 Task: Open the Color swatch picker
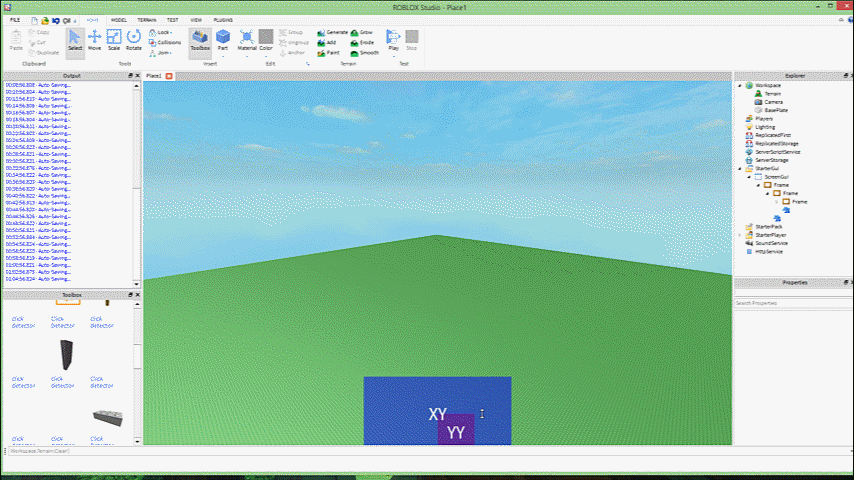266,41
